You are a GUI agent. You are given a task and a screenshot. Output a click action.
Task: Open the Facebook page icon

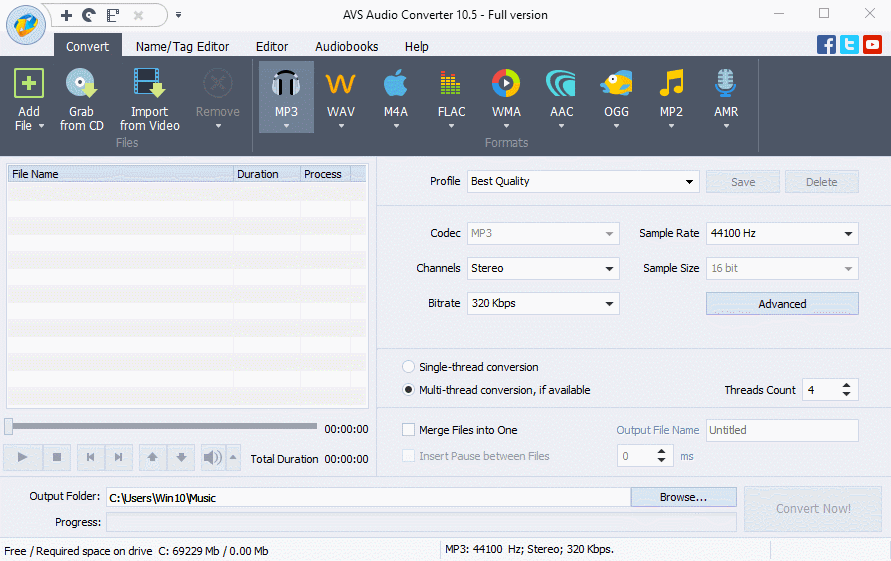pos(826,44)
